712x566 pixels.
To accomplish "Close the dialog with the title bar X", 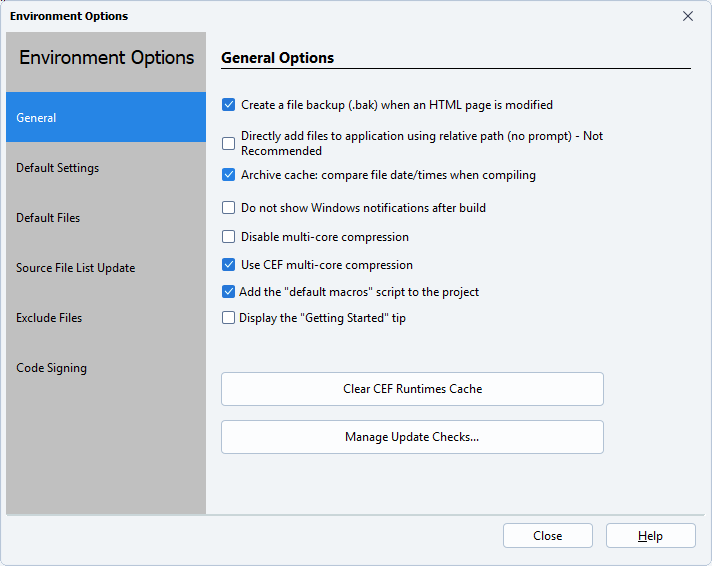I will tap(688, 16).
